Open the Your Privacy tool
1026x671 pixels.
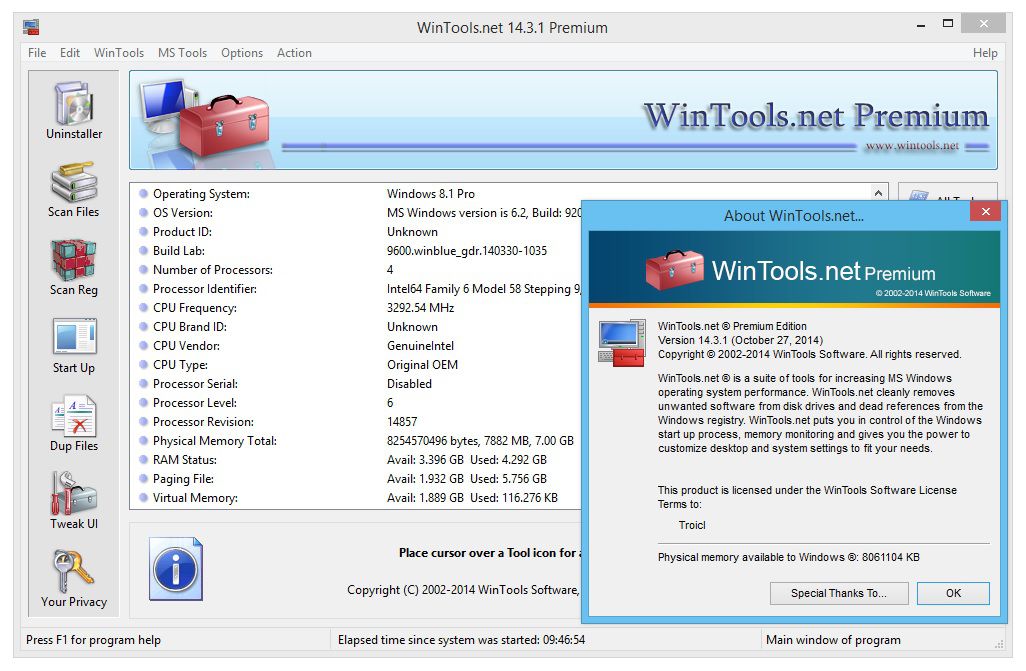pos(74,578)
